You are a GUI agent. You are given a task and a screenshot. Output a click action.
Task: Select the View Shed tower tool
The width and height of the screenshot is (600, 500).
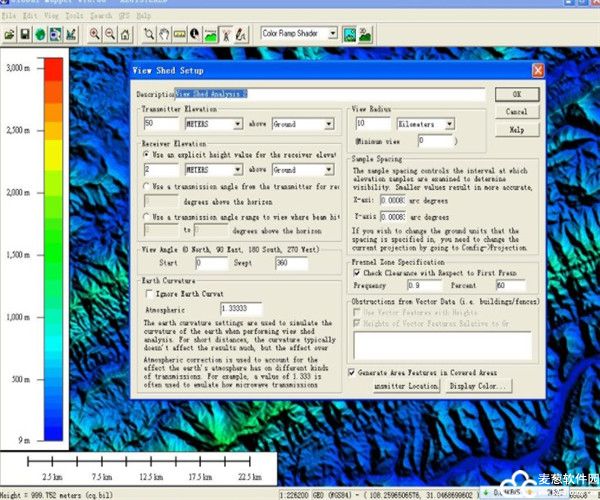pos(225,34)
